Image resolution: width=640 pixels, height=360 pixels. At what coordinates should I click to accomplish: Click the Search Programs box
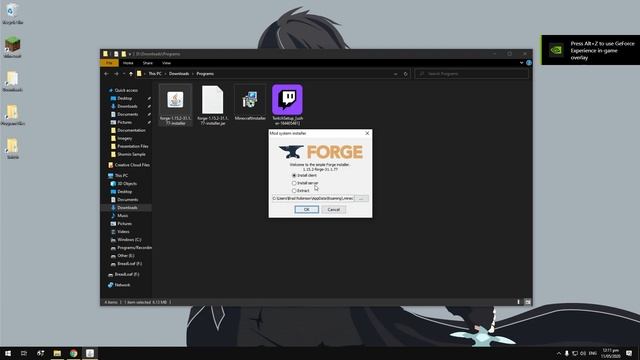(471, 74)
